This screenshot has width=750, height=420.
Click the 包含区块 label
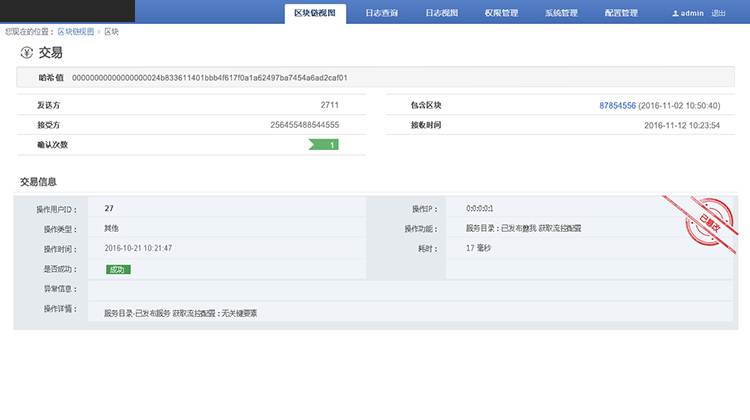point(426,105)
